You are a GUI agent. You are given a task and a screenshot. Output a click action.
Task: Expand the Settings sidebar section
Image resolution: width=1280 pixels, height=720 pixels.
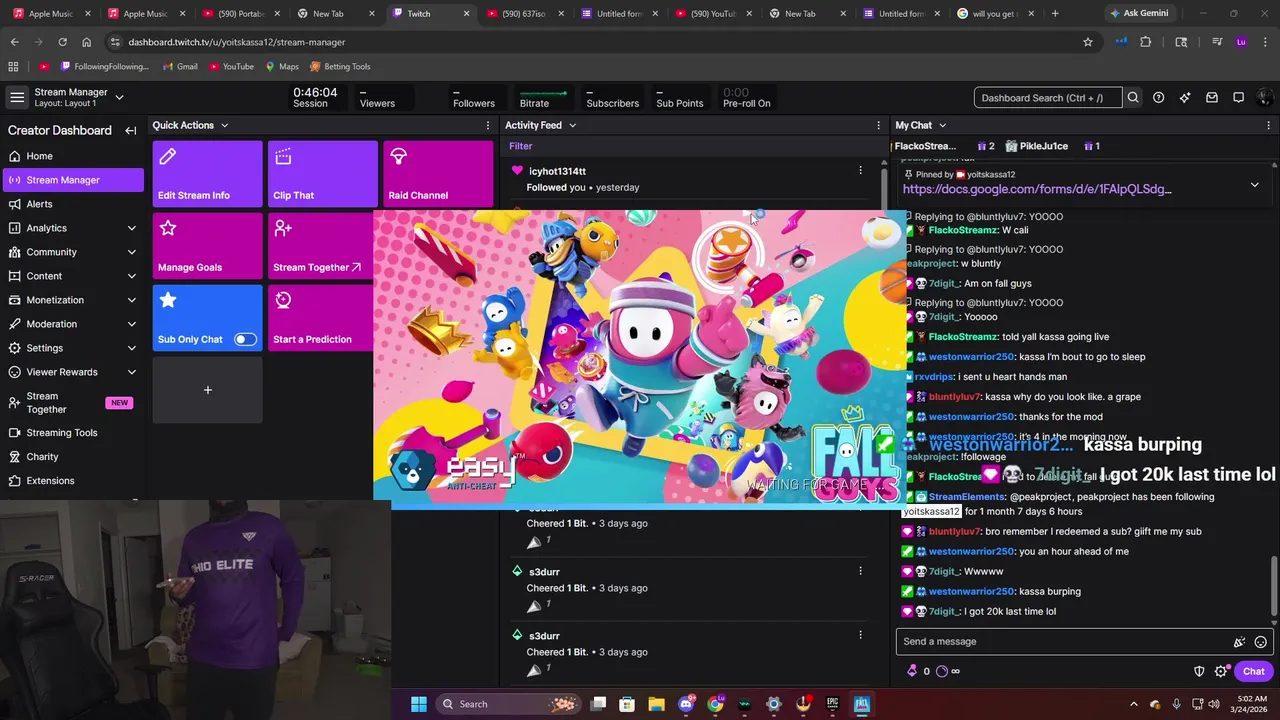coord(131,348)
